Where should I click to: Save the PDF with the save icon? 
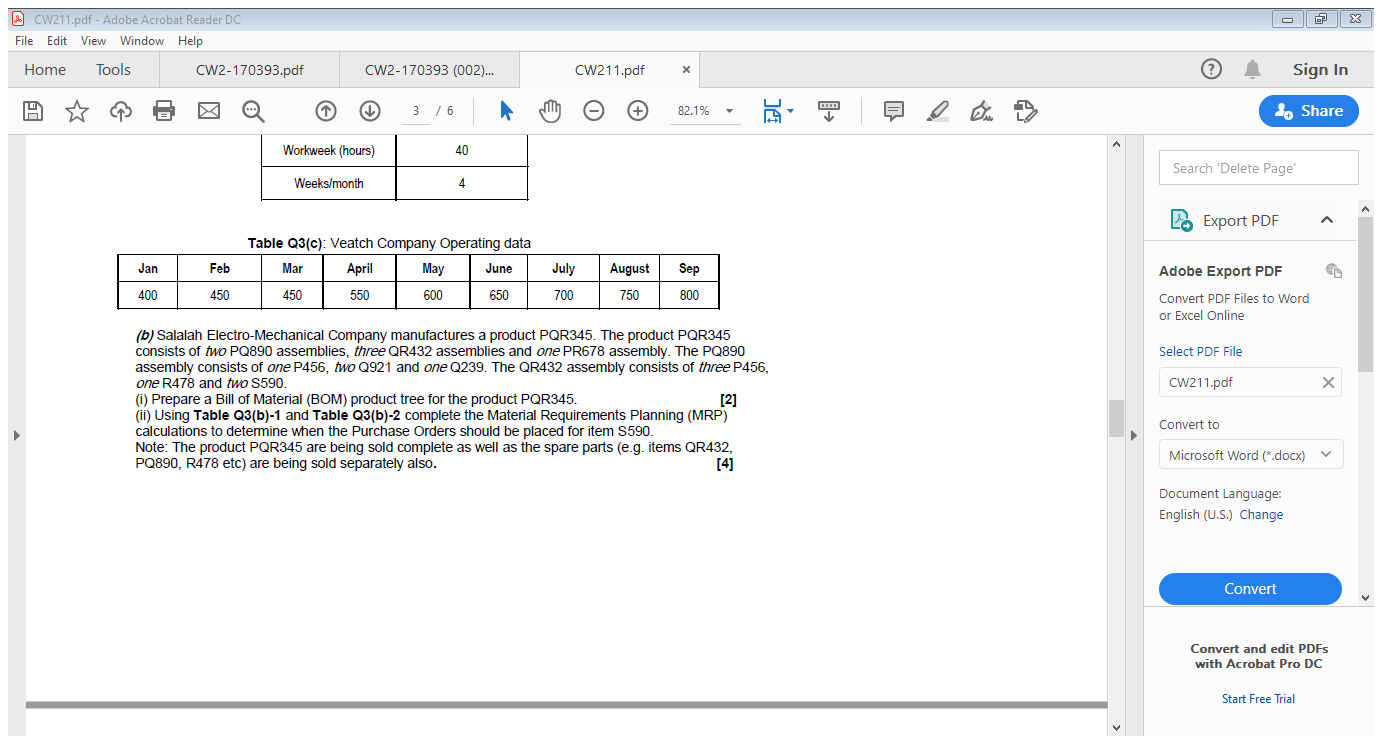click(33, 111)
